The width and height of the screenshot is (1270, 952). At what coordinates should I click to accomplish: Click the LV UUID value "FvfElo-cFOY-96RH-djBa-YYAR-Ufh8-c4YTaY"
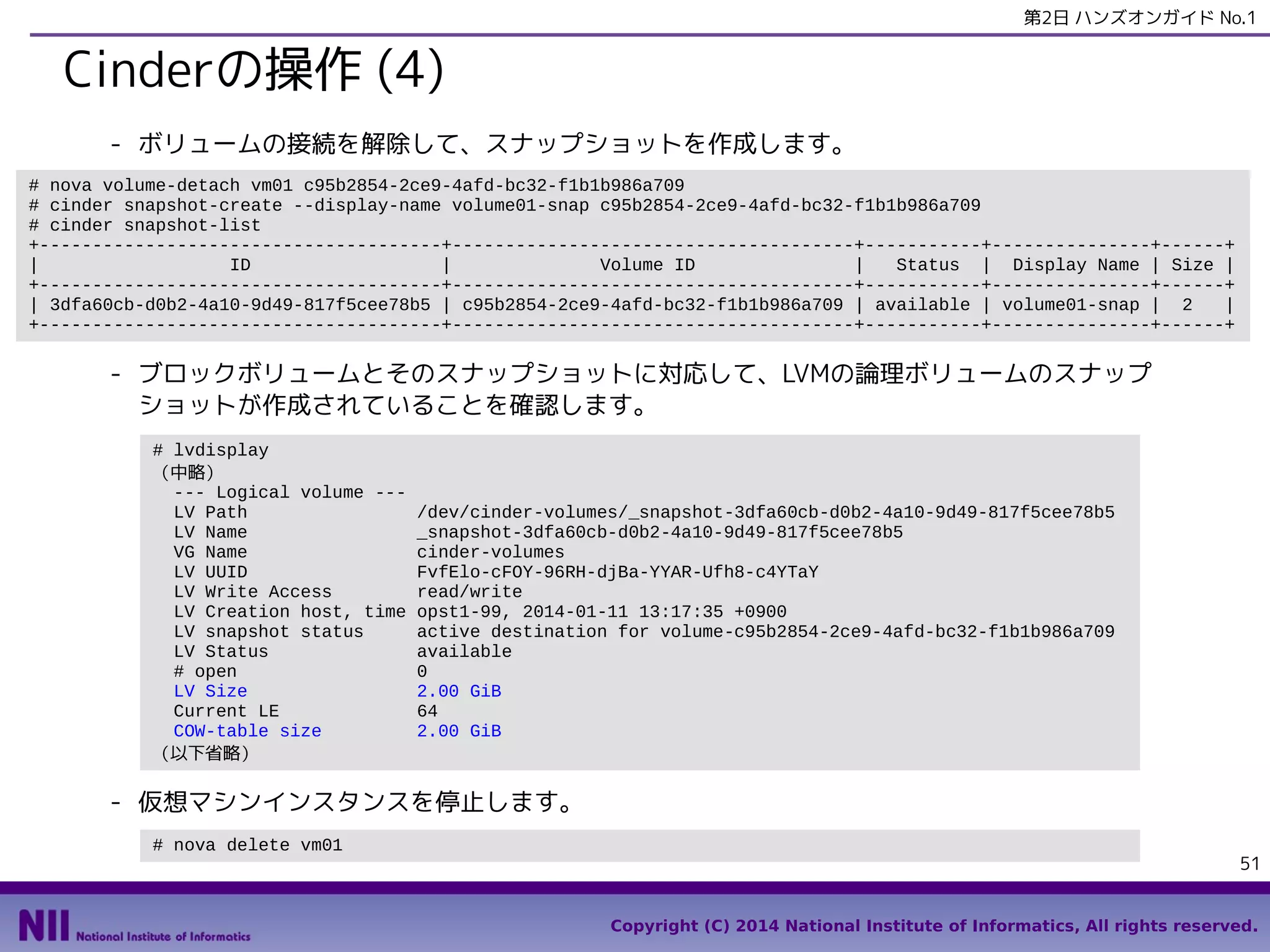(x=618, y=571)
